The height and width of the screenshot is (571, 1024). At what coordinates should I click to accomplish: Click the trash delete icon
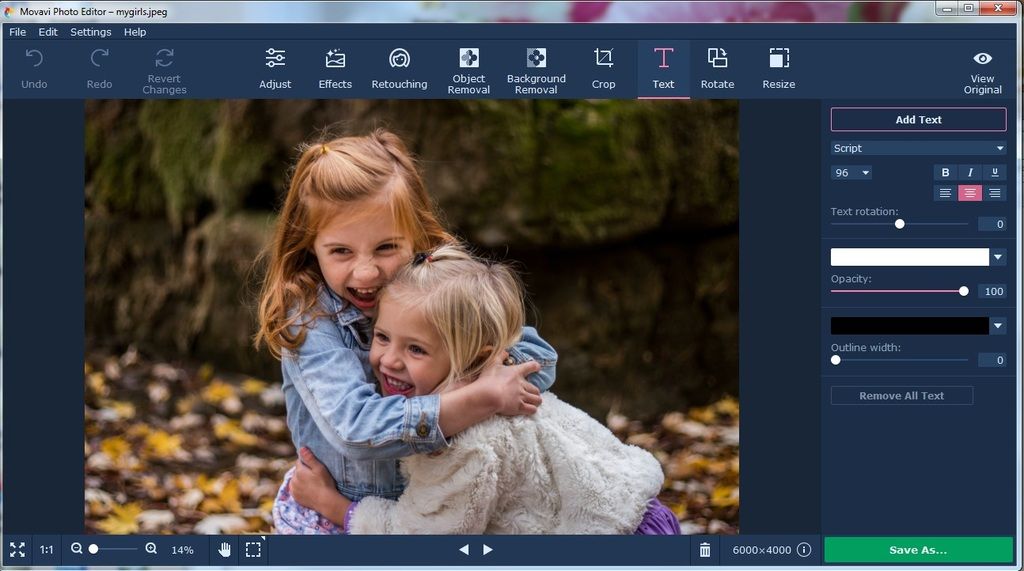tap(705, 550)
